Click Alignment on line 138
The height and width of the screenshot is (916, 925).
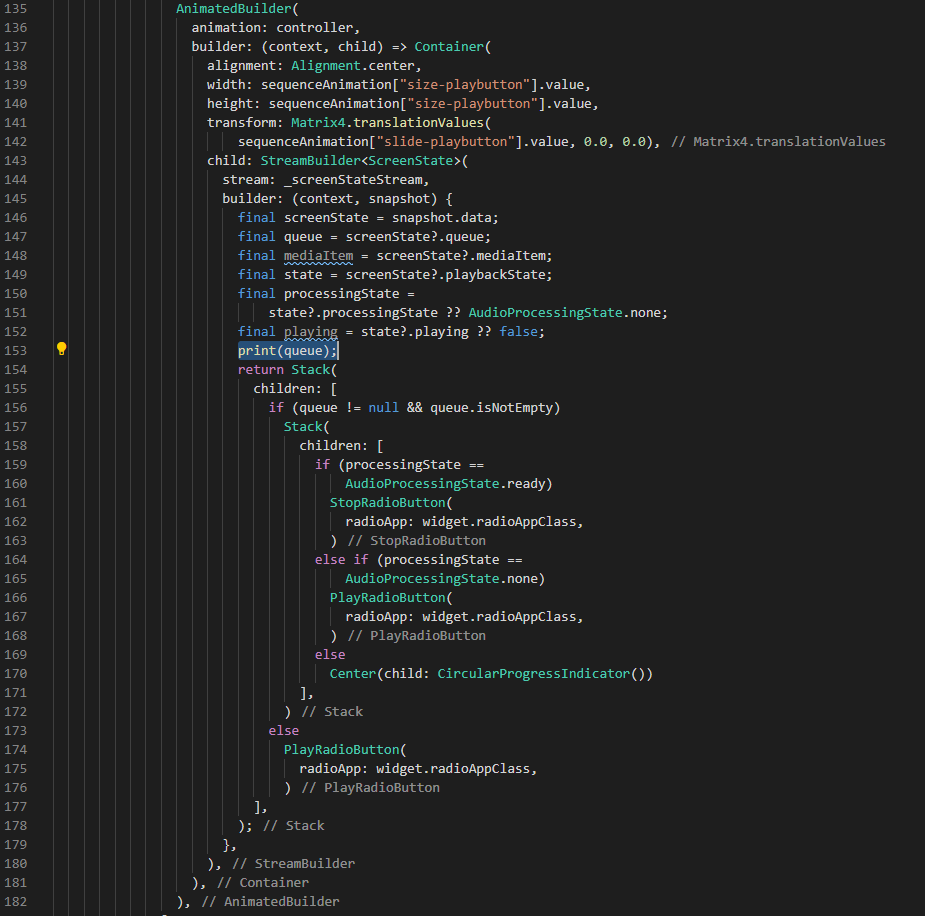(326, 65)
